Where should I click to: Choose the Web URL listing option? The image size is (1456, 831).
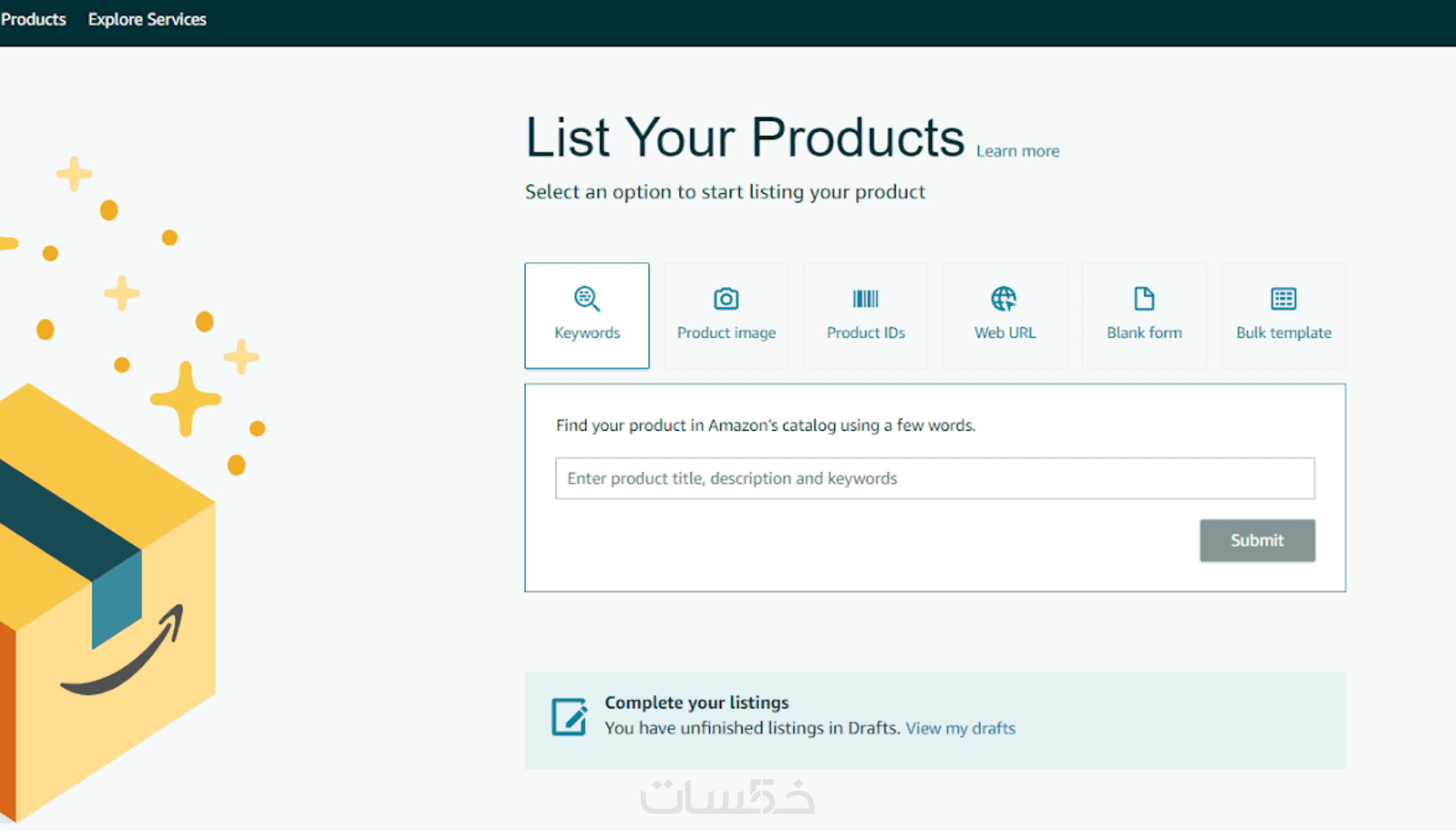1005,333
